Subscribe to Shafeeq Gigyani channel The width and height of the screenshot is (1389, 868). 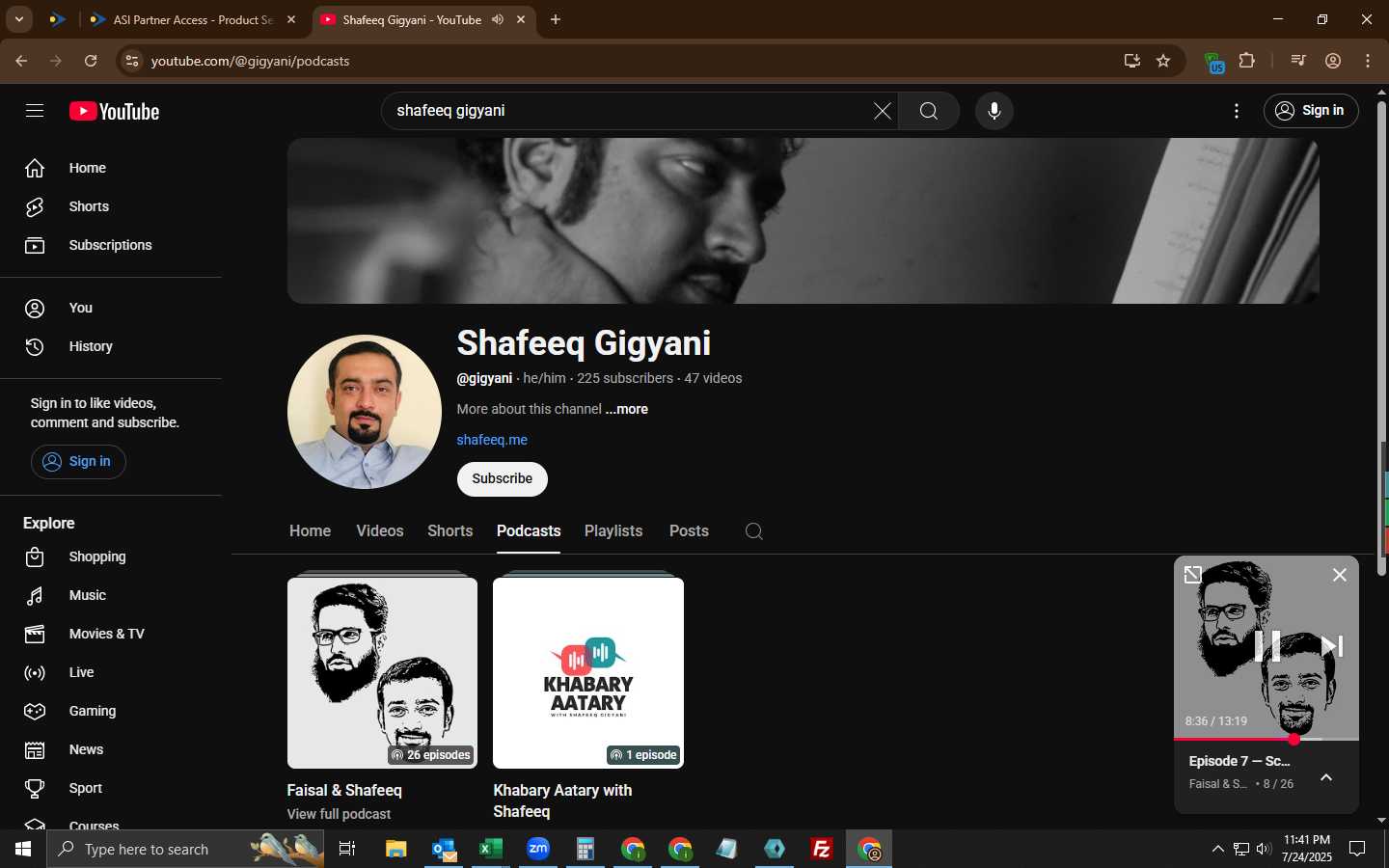tap(502, 478)
